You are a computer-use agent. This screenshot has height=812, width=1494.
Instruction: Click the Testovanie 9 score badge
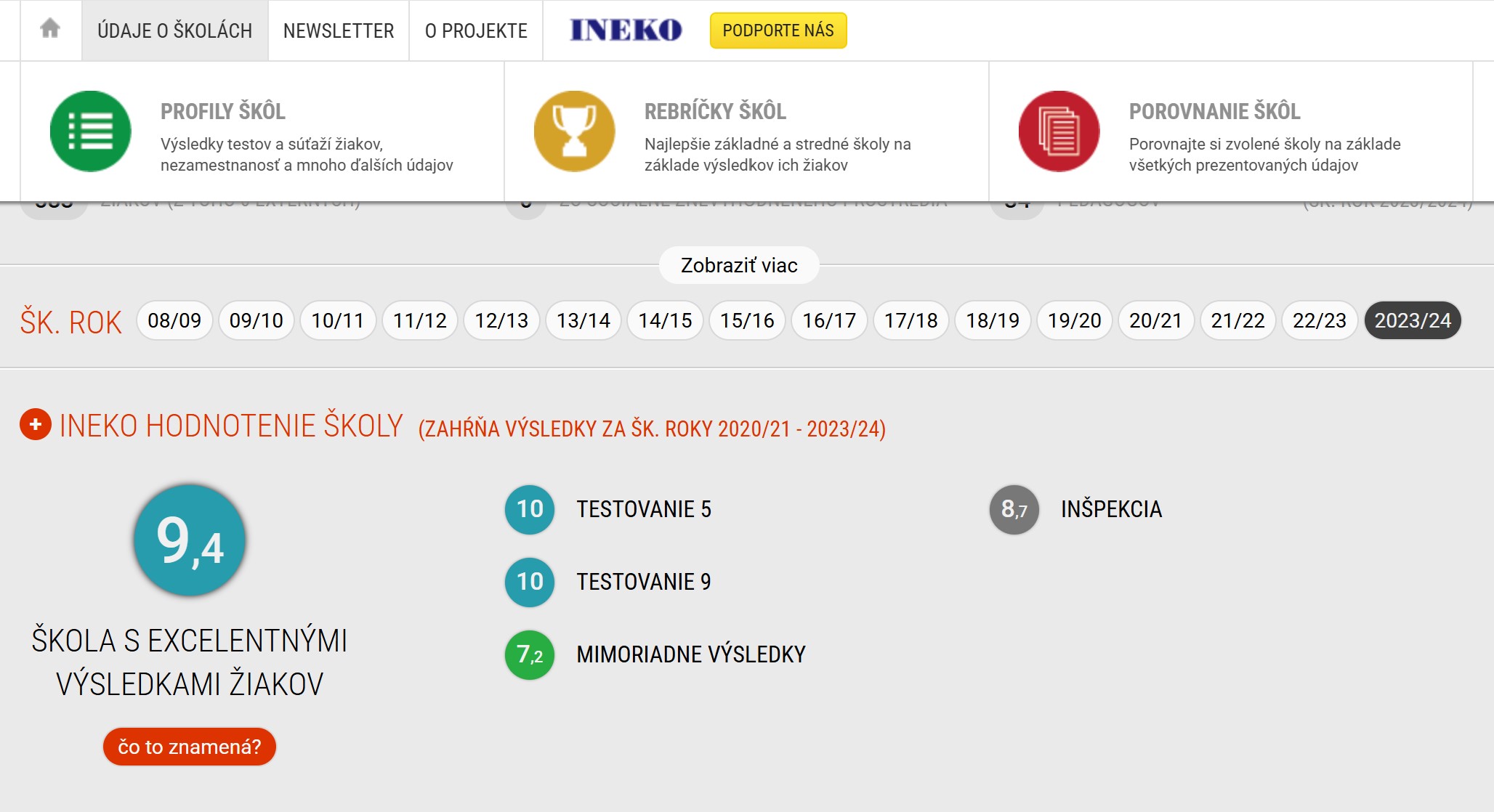pos(530,582)
